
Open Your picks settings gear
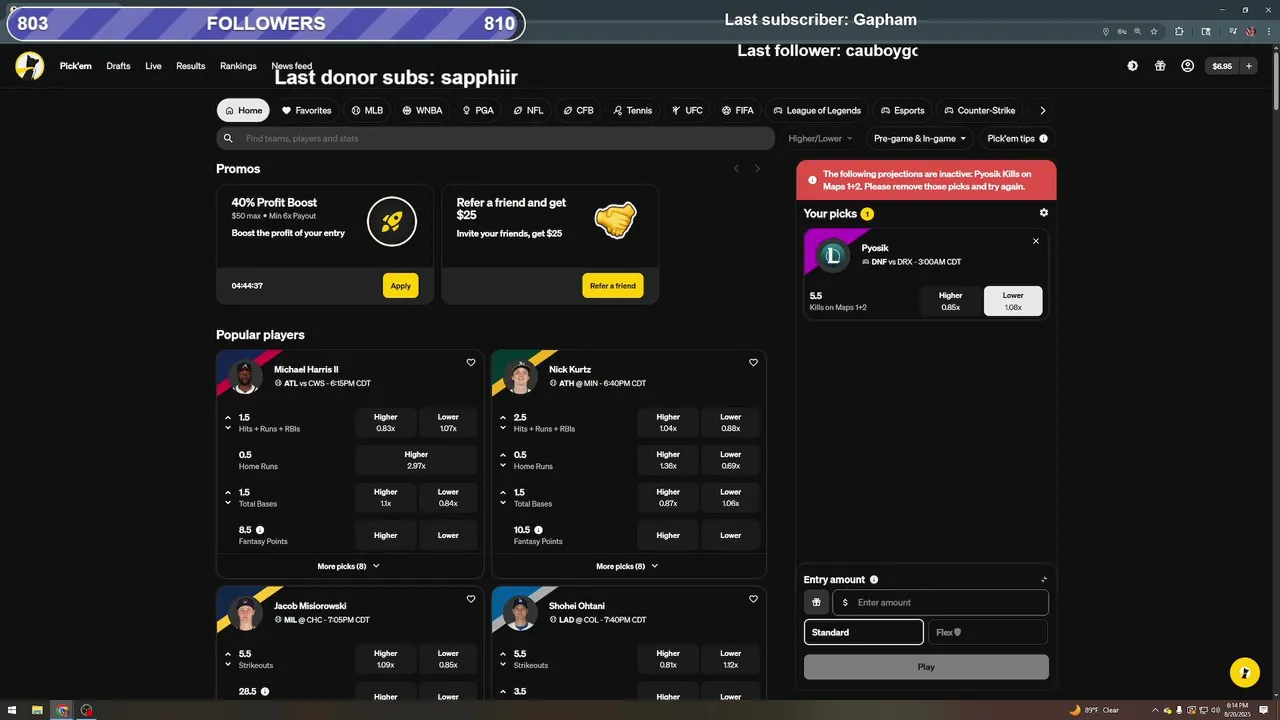(1044, 213)
